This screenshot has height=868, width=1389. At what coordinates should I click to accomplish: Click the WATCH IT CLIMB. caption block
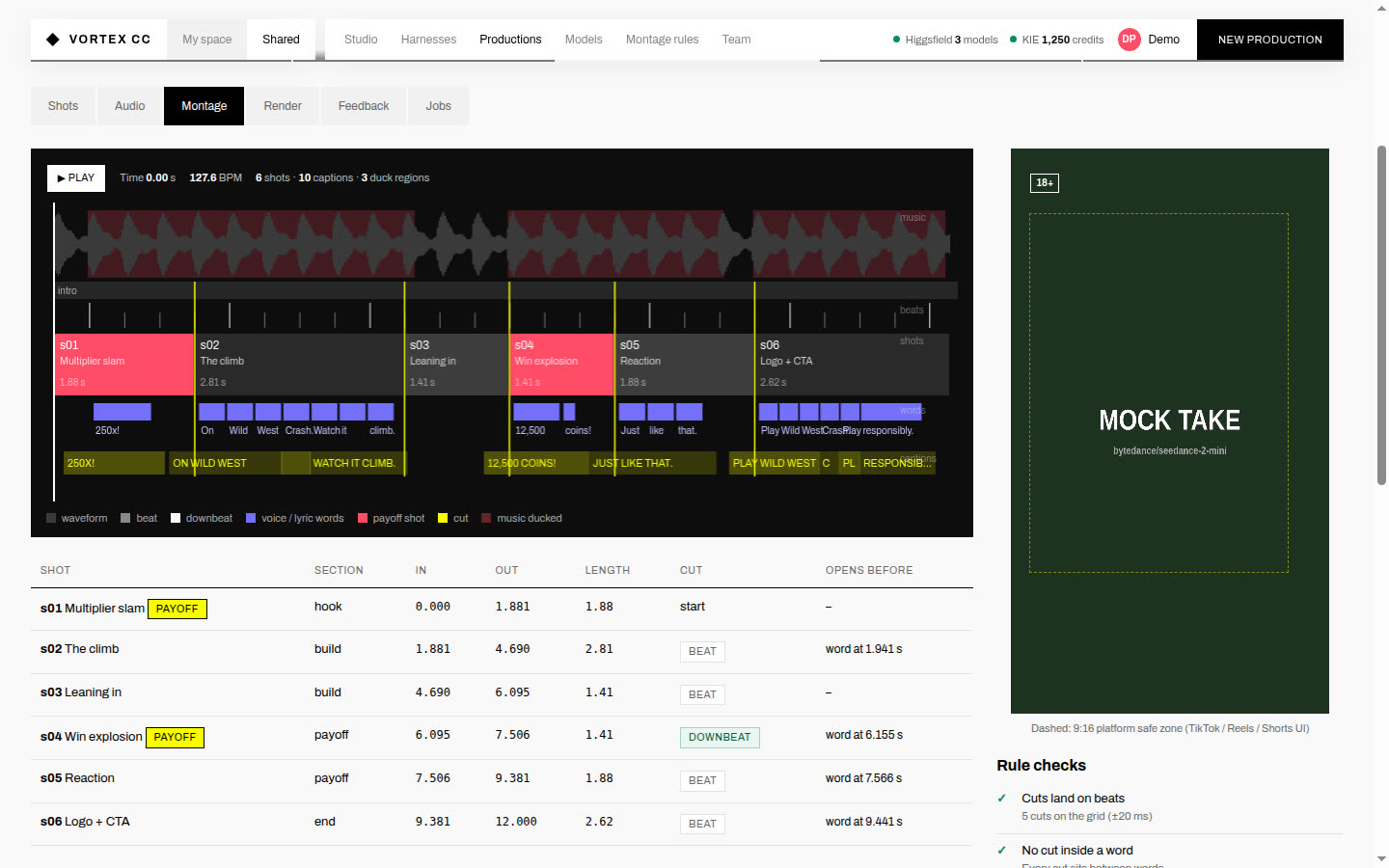[358, 463]
